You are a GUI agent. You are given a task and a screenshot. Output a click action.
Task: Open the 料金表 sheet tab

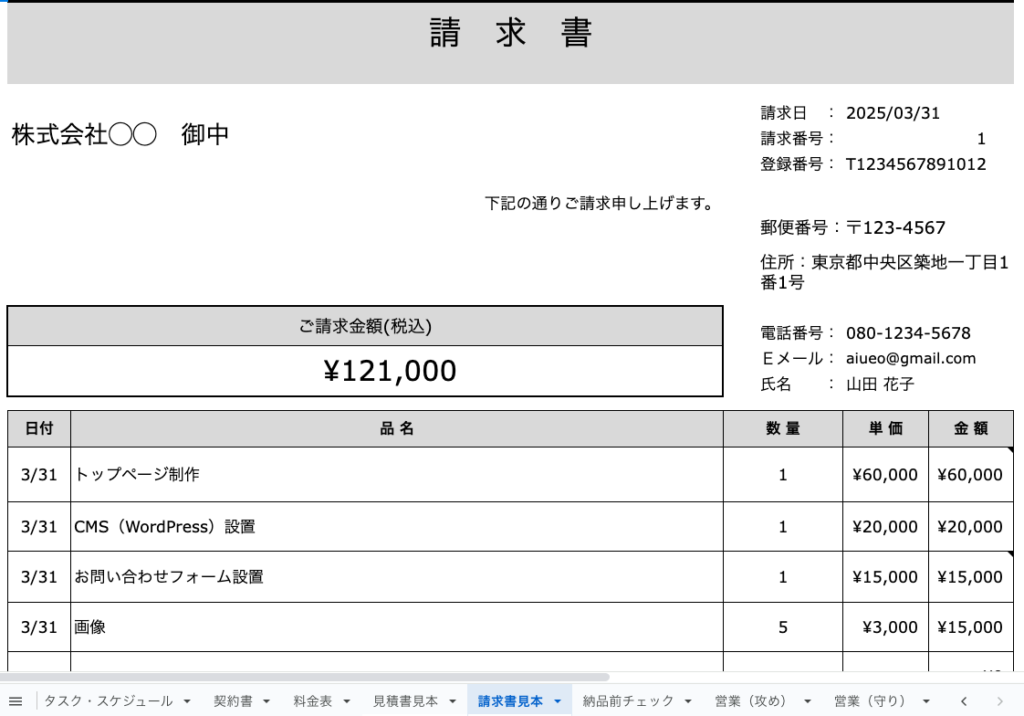(313, 701)
